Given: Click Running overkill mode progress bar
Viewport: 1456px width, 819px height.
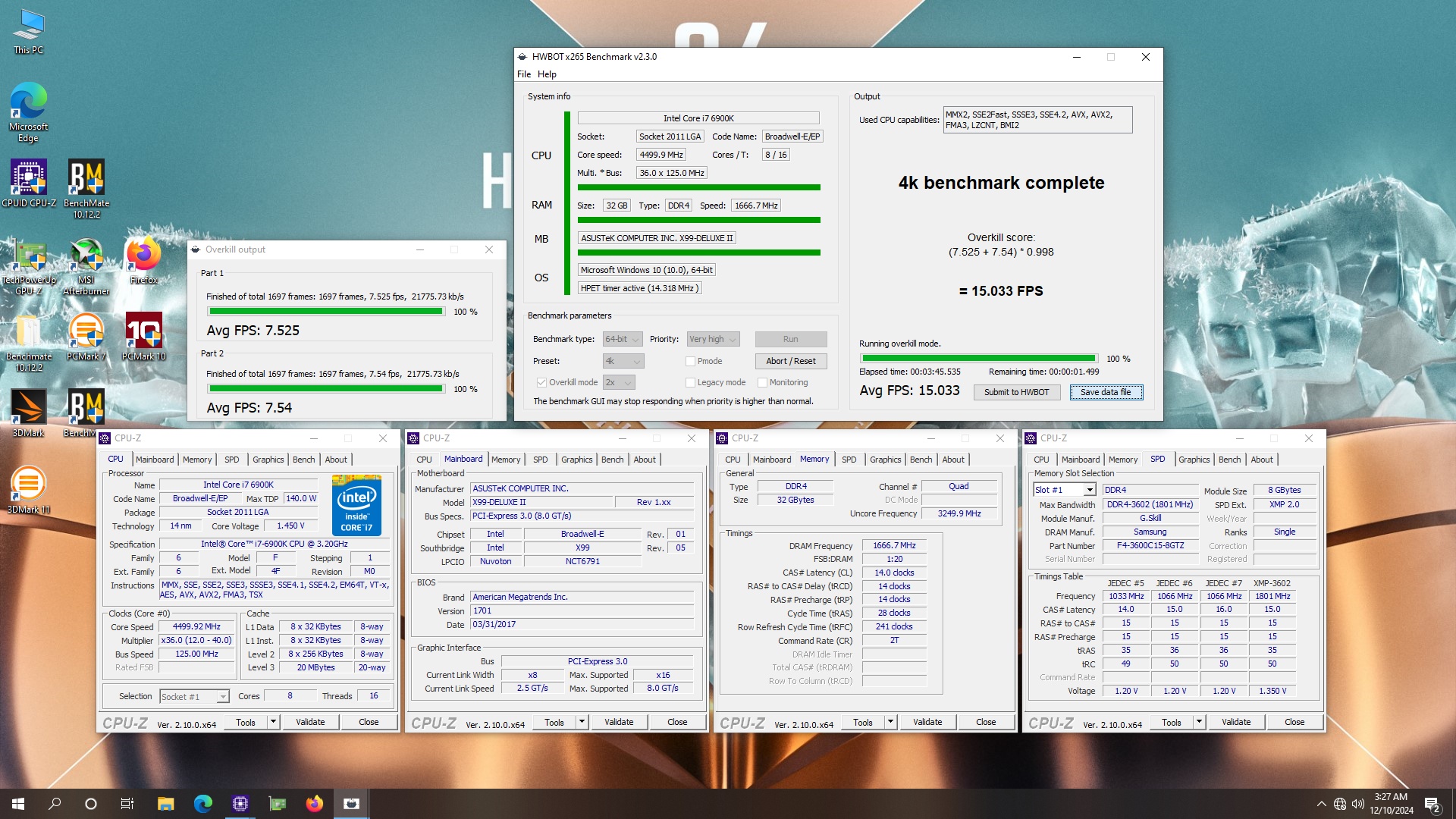Looking at the screenshot, I should tap(978, 359).
